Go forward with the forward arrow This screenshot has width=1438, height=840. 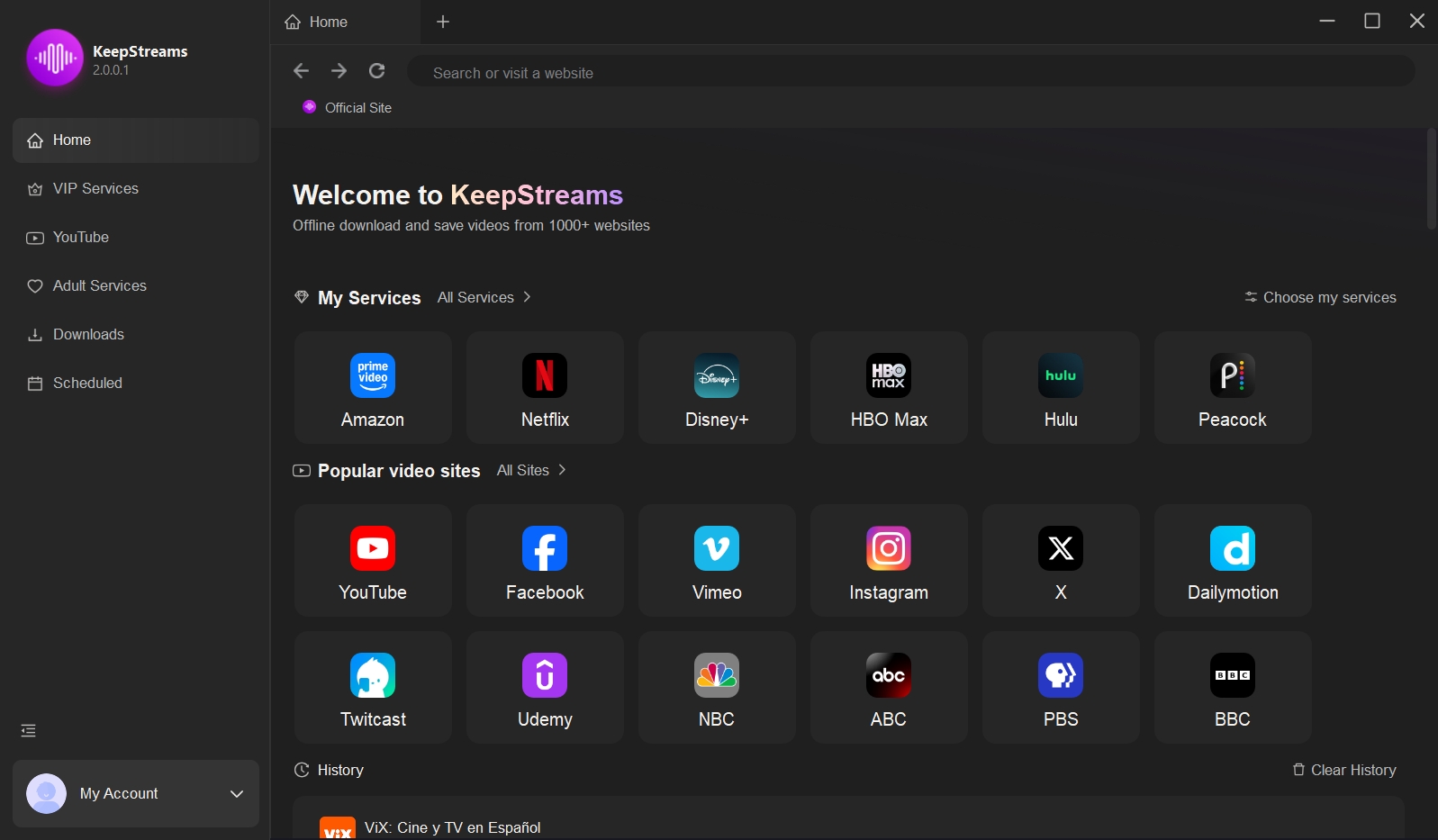tap(339, 71)
